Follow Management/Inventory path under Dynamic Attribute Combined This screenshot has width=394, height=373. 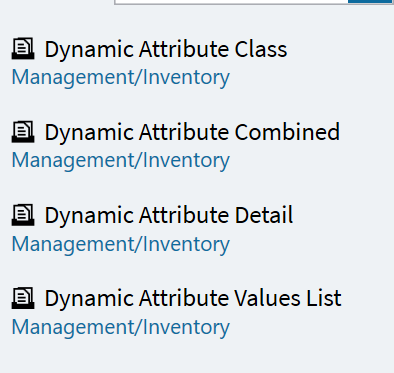tap(121, 161)
